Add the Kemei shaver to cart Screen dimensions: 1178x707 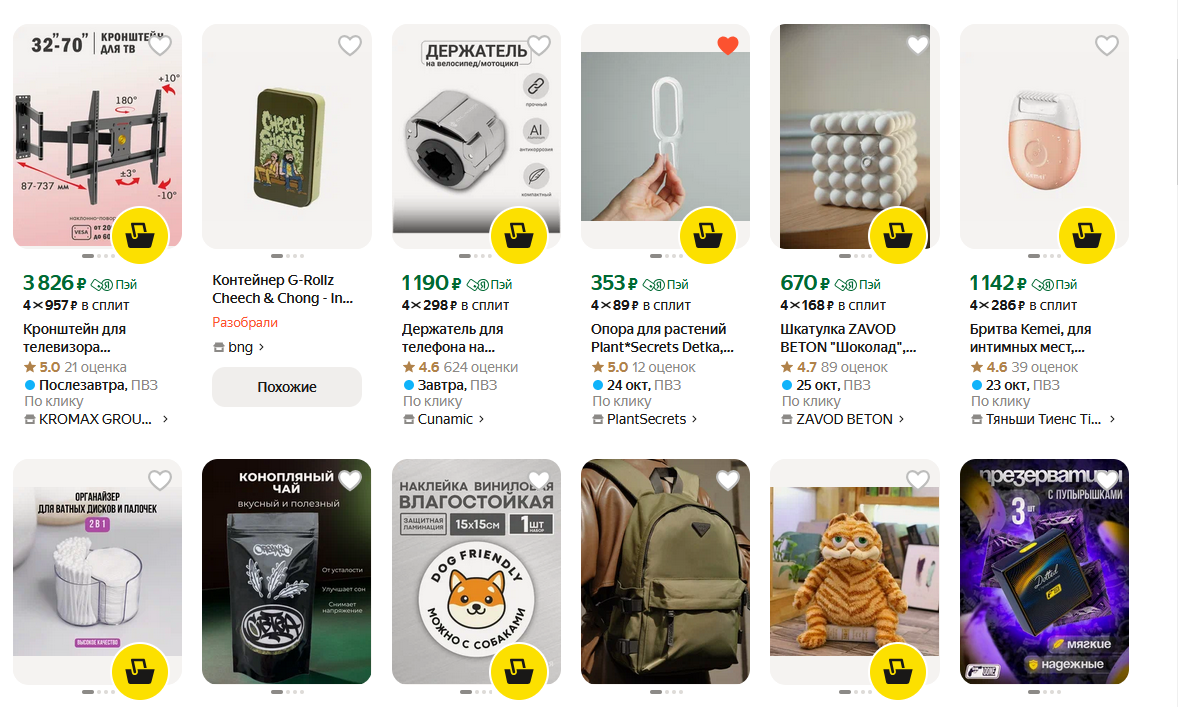pos(1087,237)
